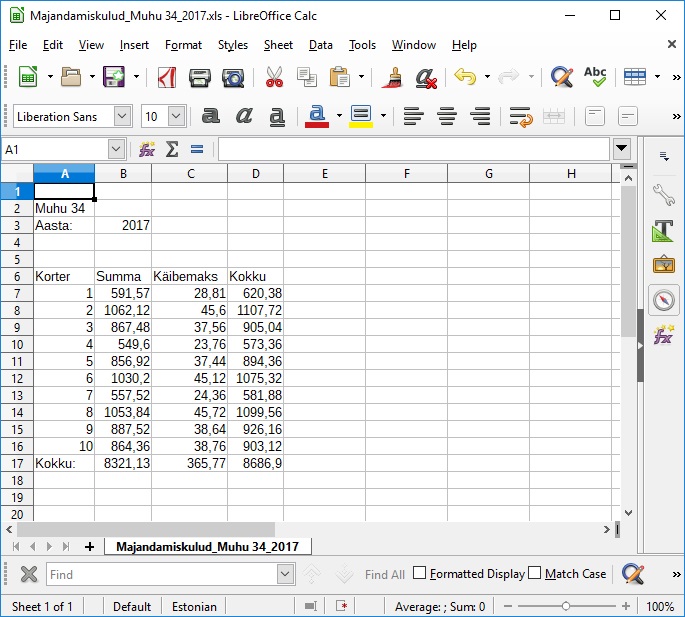685x617 pixels.
Task: Open sidebar Styles deck
Action: [664, 231]
